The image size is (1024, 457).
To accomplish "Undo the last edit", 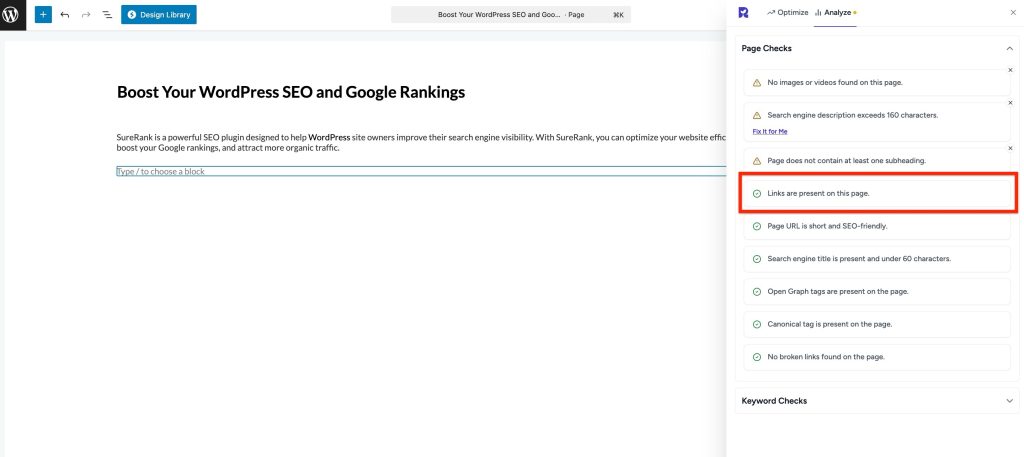I will point(65,15).
